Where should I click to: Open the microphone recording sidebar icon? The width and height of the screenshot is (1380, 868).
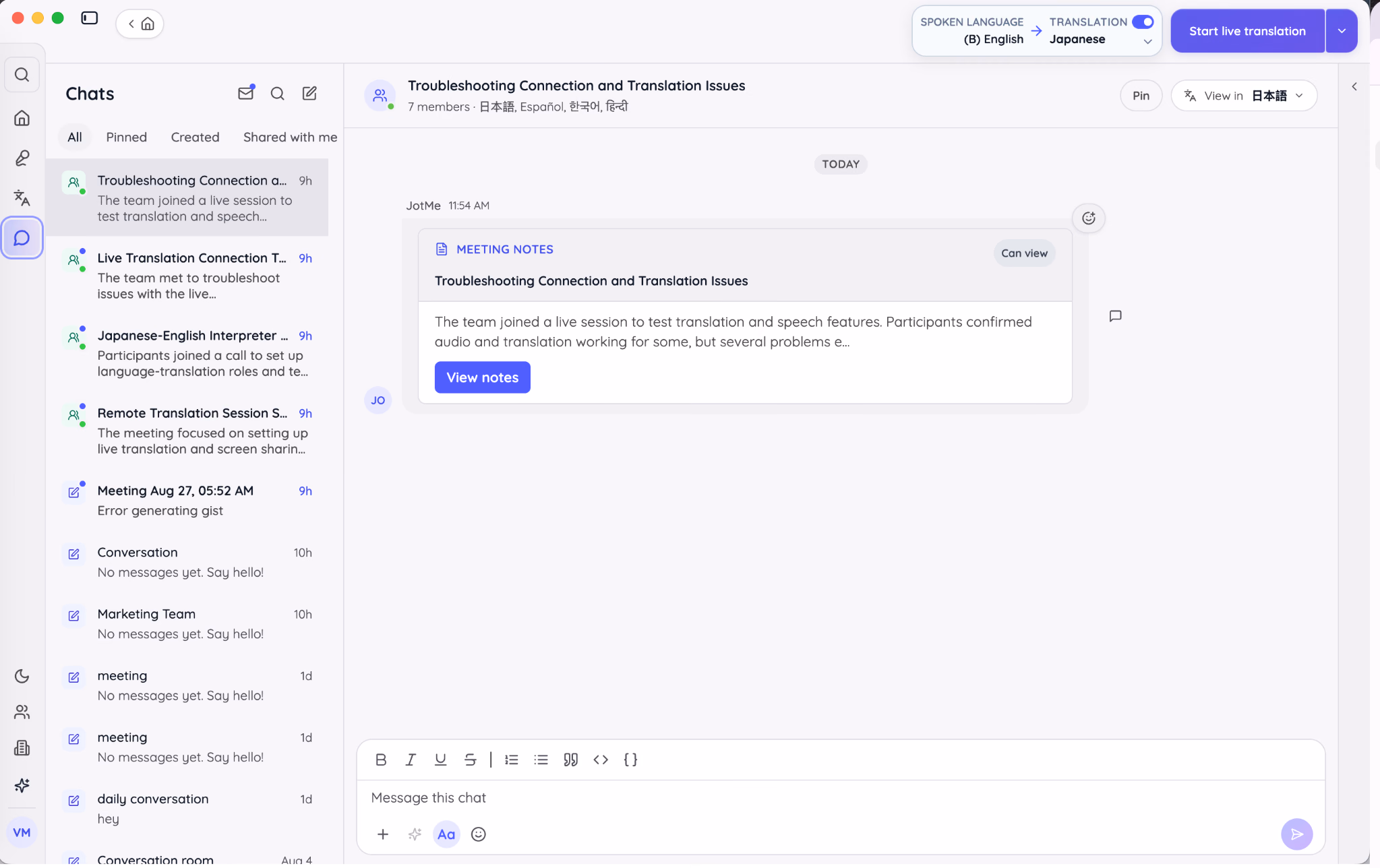pyautogui.click(x=22, y=158)
